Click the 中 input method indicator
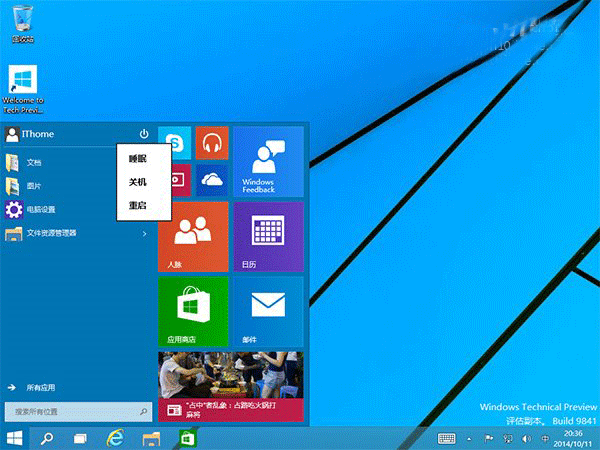600x450 pixels. [545, 439]
